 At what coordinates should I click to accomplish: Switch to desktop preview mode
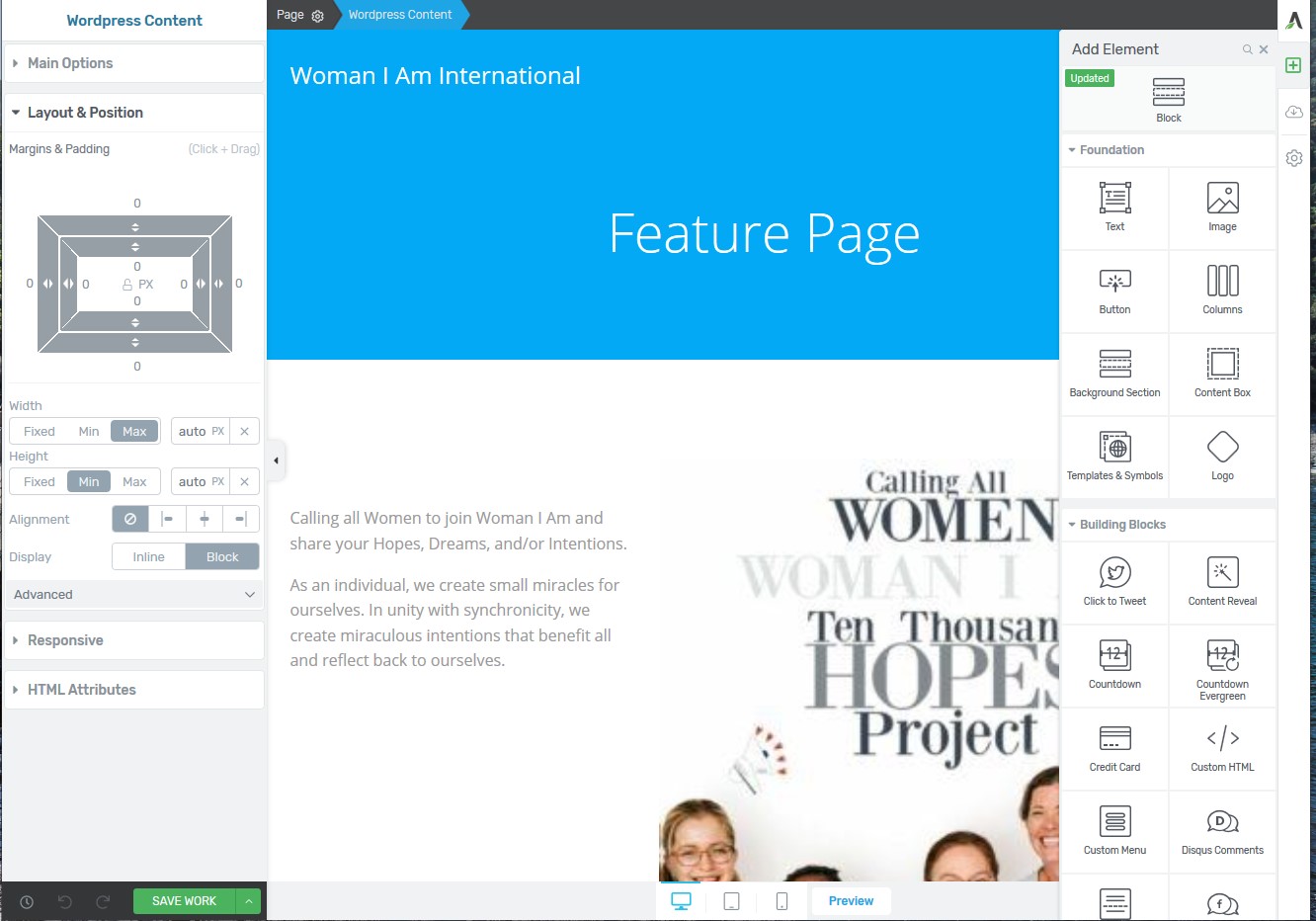(x=682, y=901)
